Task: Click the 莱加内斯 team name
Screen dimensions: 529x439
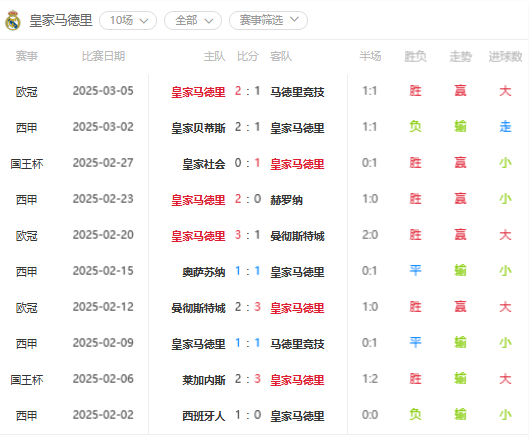Action: tap(204, 380)
